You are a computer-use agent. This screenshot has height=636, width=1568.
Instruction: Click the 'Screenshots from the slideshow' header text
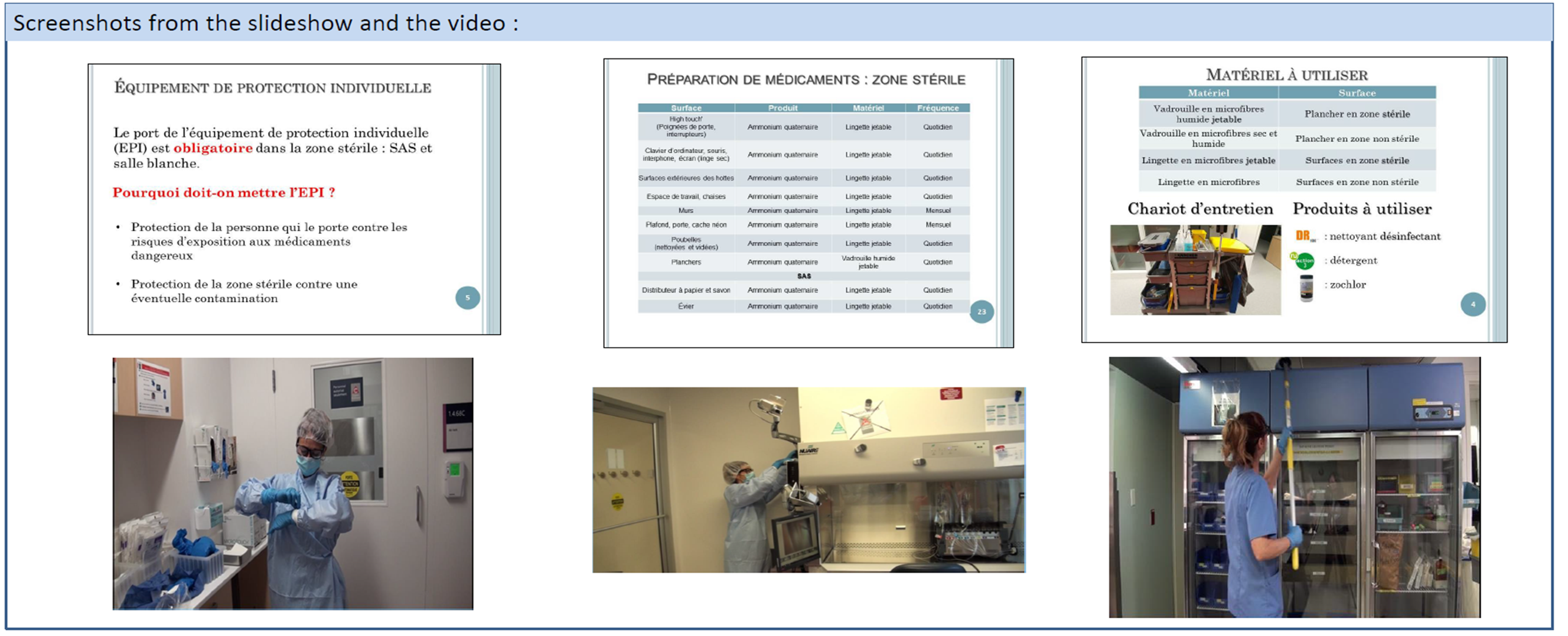coord(265,23)
